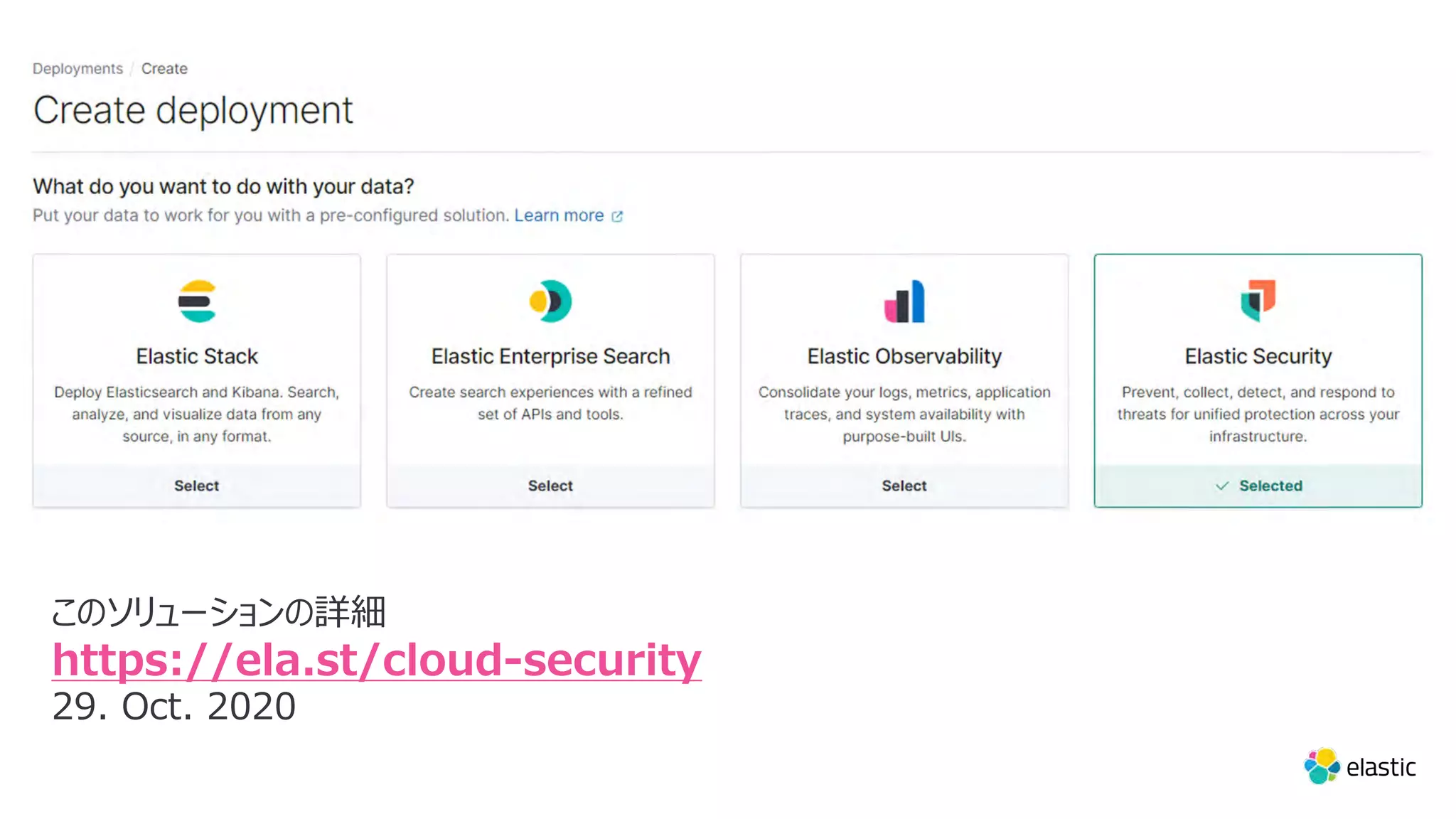Click the Elastic Enterprise Search logo icon
Screen dimensions: 1456x819
[x=550, y=301]
